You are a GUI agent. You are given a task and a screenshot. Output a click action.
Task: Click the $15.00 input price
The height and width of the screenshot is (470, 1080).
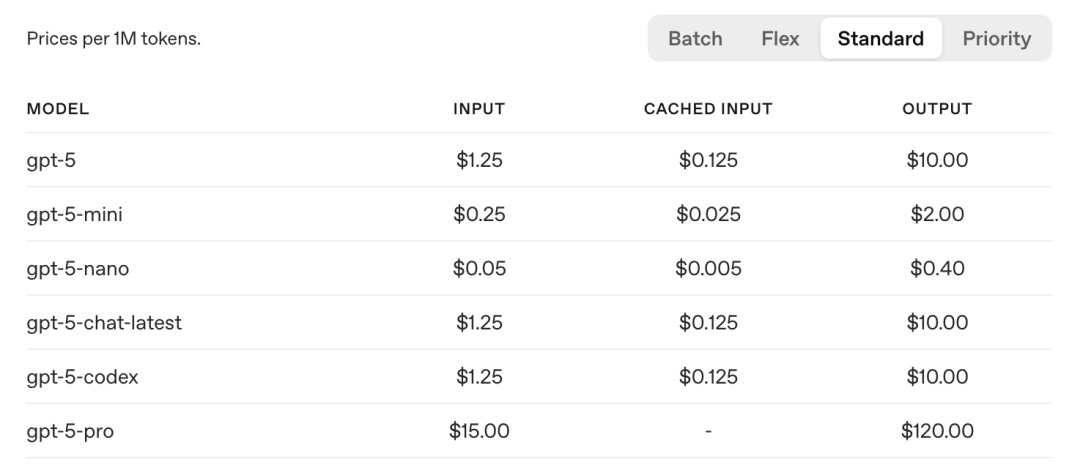tap(479, 432)
